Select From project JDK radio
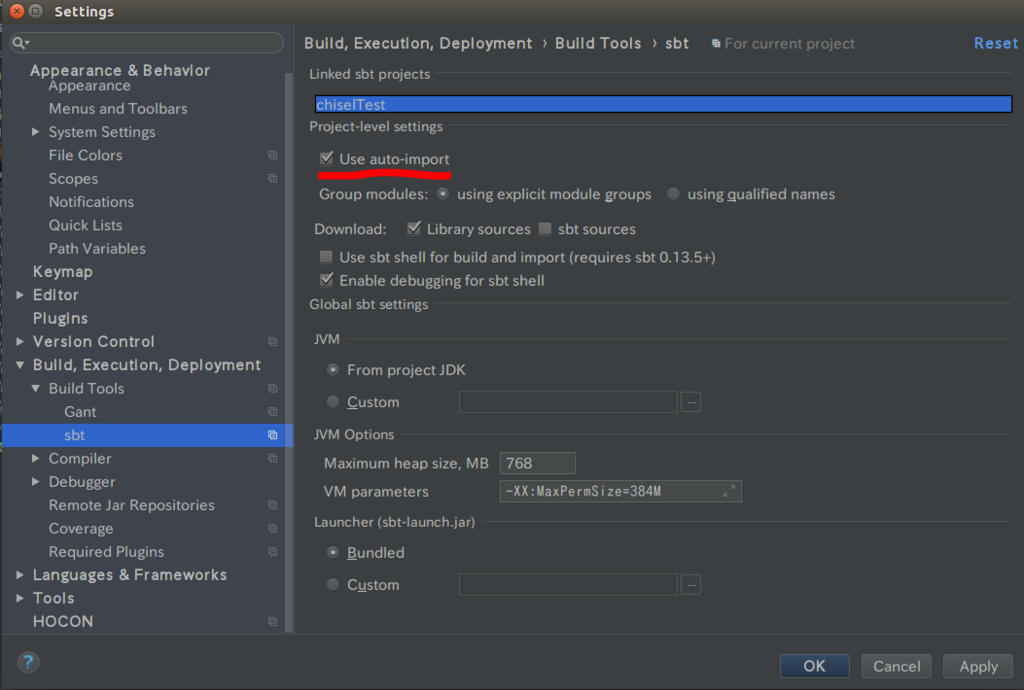The width and height of the screenshot is (1024, 690). point(333,369)
